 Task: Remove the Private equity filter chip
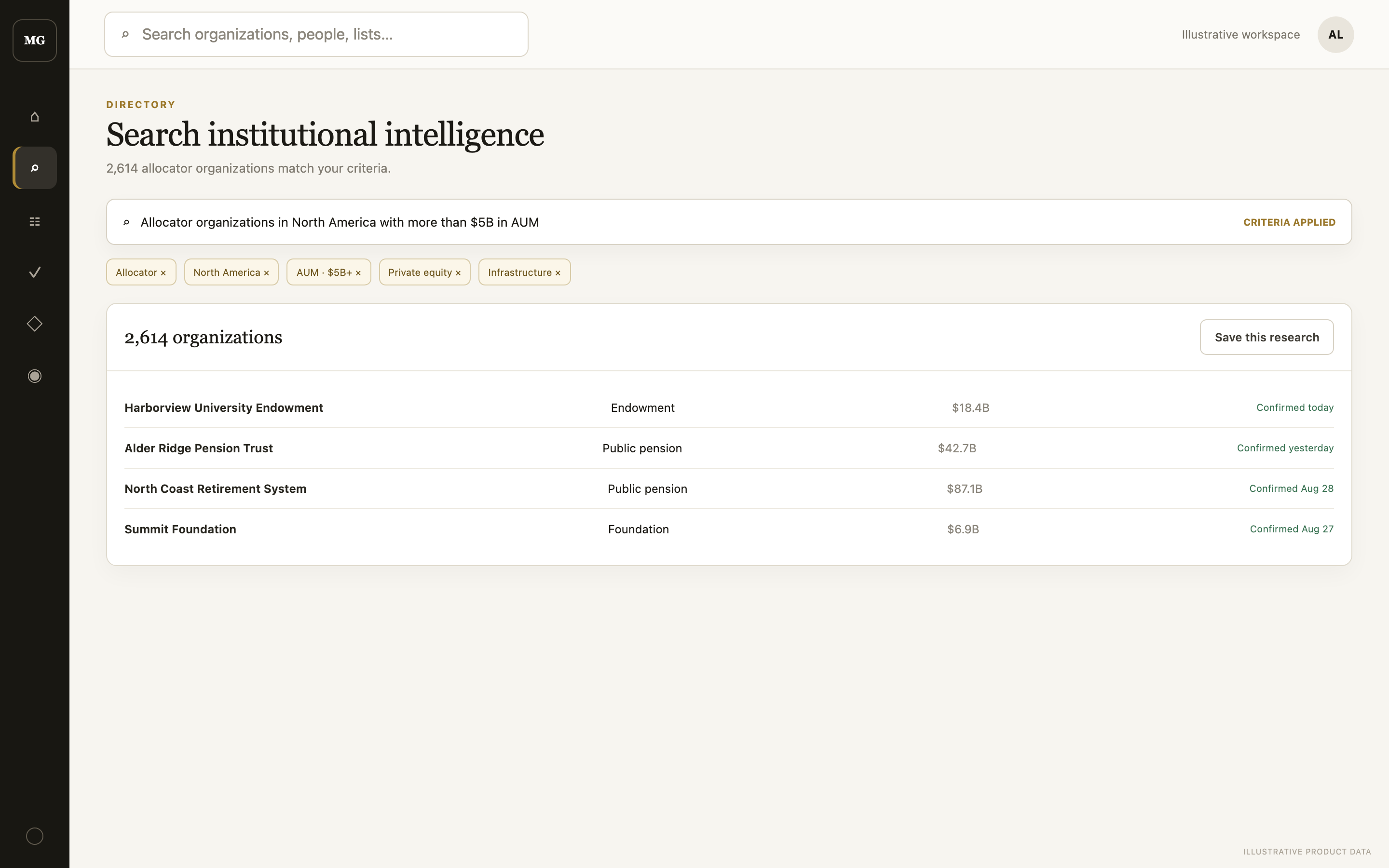tap(458, 272)
